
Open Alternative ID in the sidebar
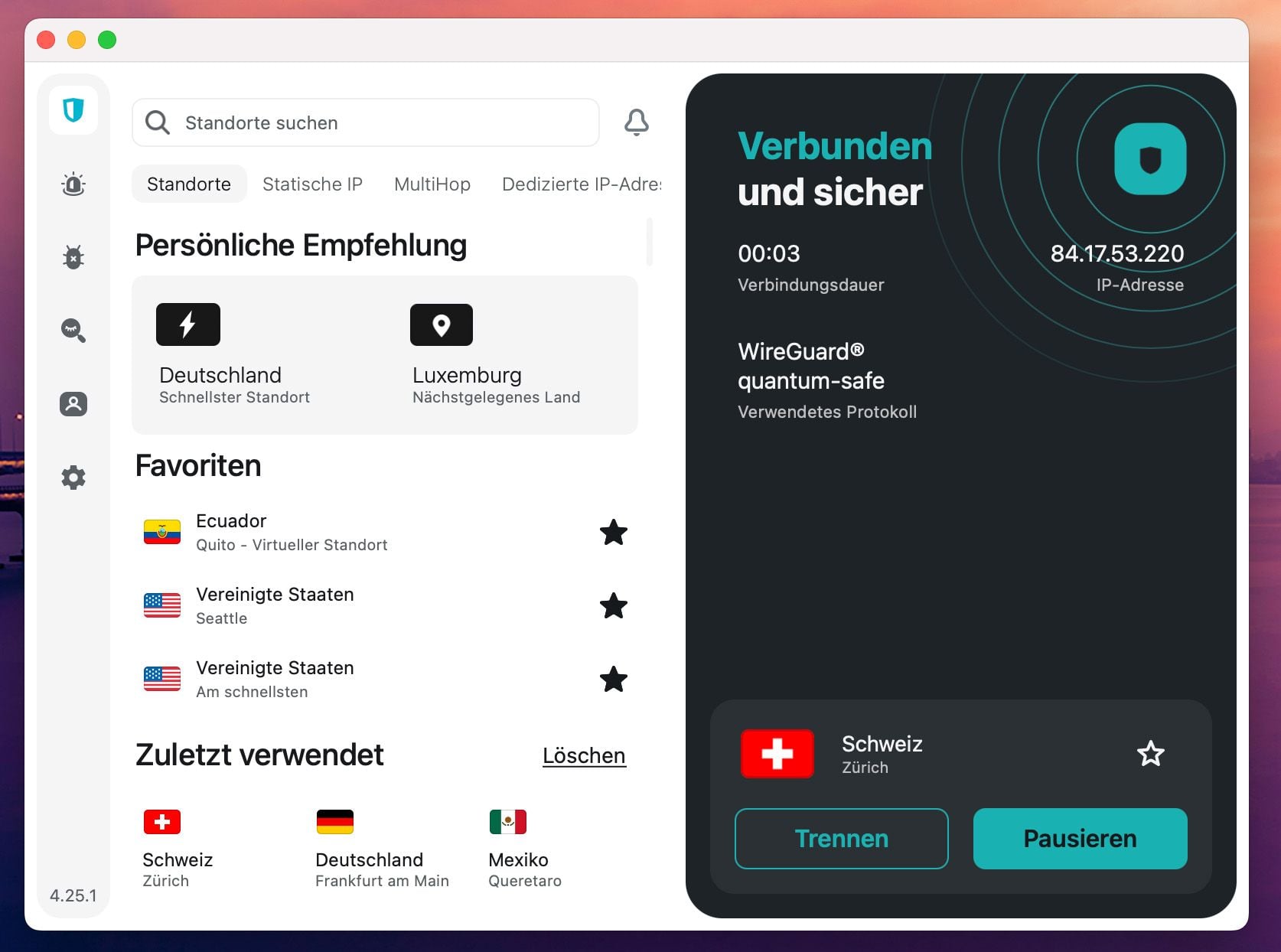pyautogui.click(x=73, y=404)
